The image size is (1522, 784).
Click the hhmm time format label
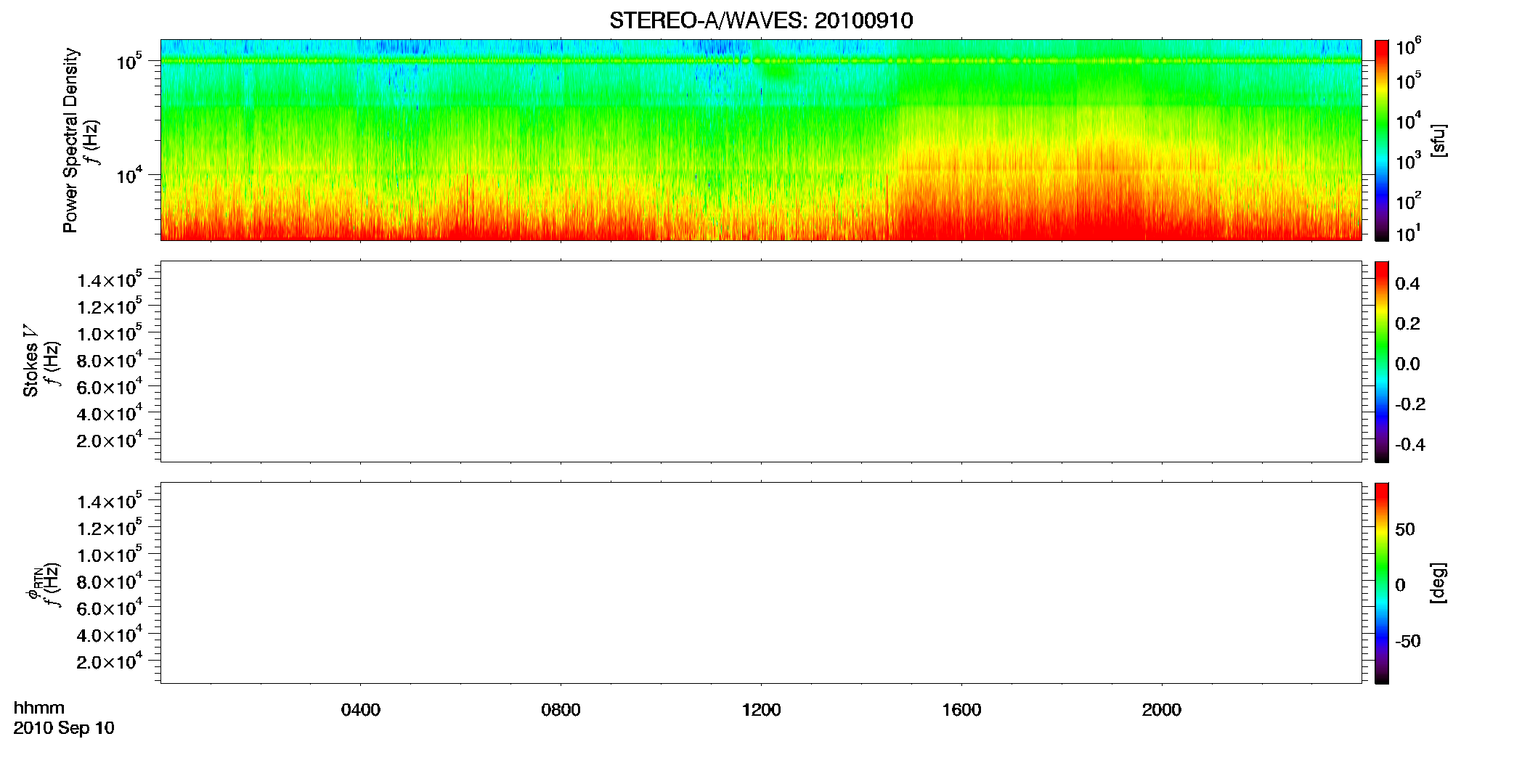click(x=38, y=708)
